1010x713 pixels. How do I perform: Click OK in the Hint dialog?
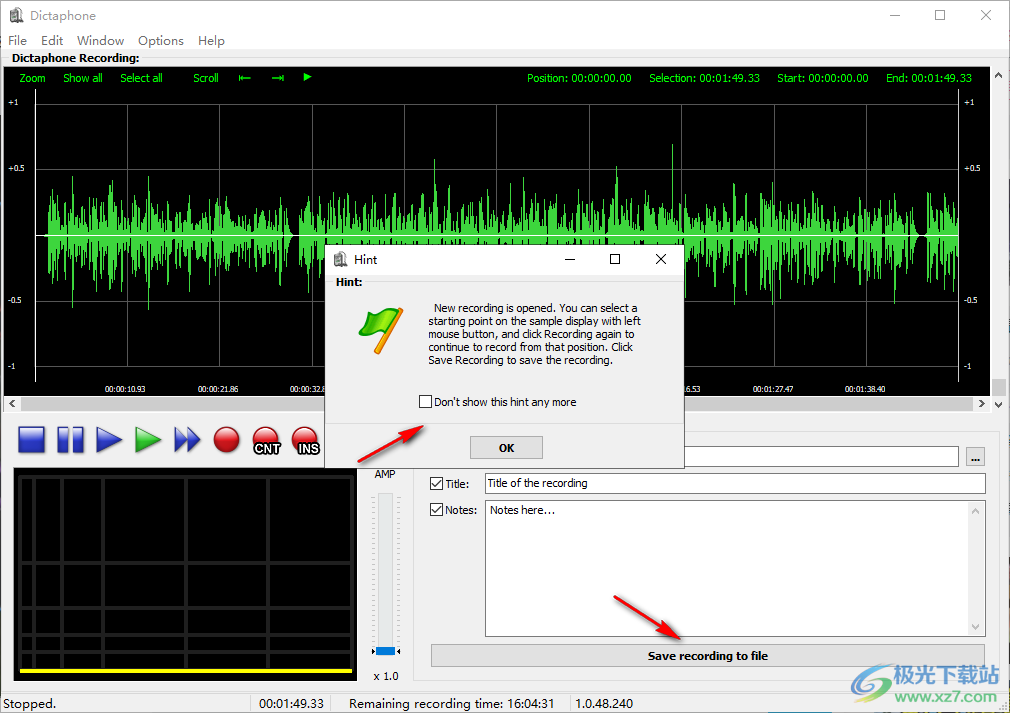[506, 448]
